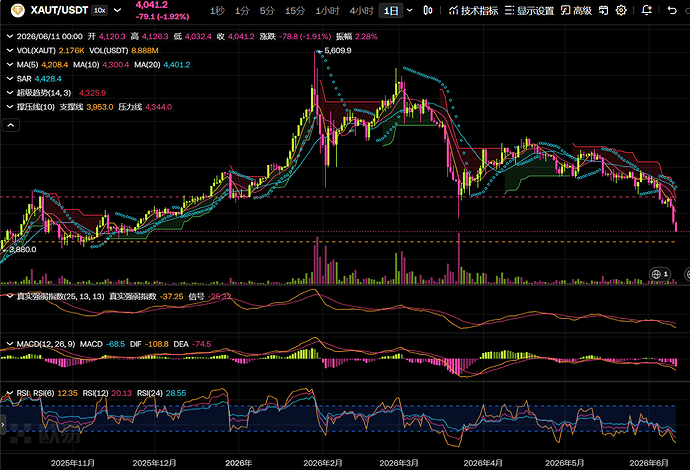Click the 压力线 value 4,344.0
This screenshot has height=470, width=690.
click(158, 107)
